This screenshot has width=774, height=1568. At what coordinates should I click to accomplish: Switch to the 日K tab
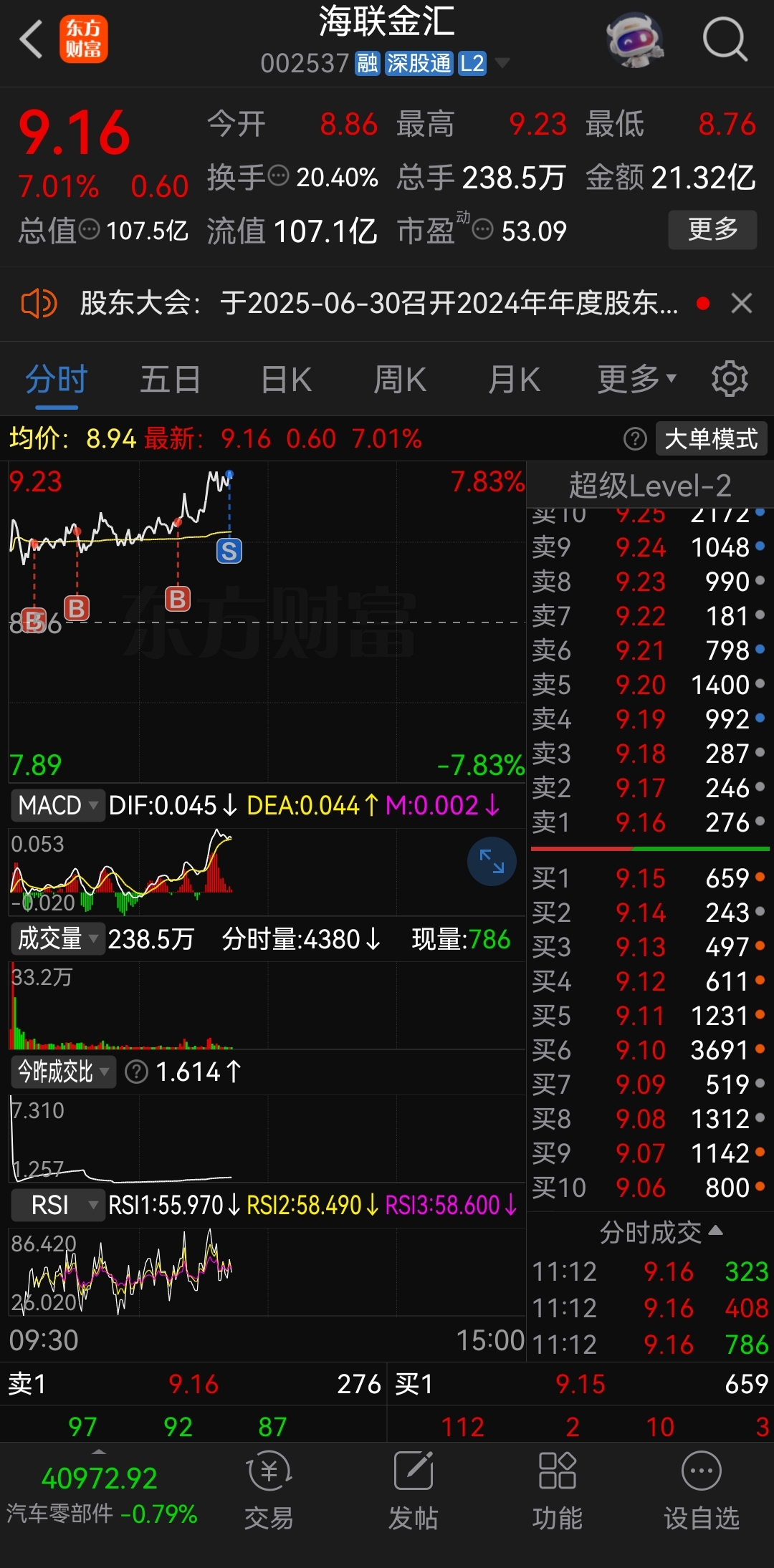(286, 380)
